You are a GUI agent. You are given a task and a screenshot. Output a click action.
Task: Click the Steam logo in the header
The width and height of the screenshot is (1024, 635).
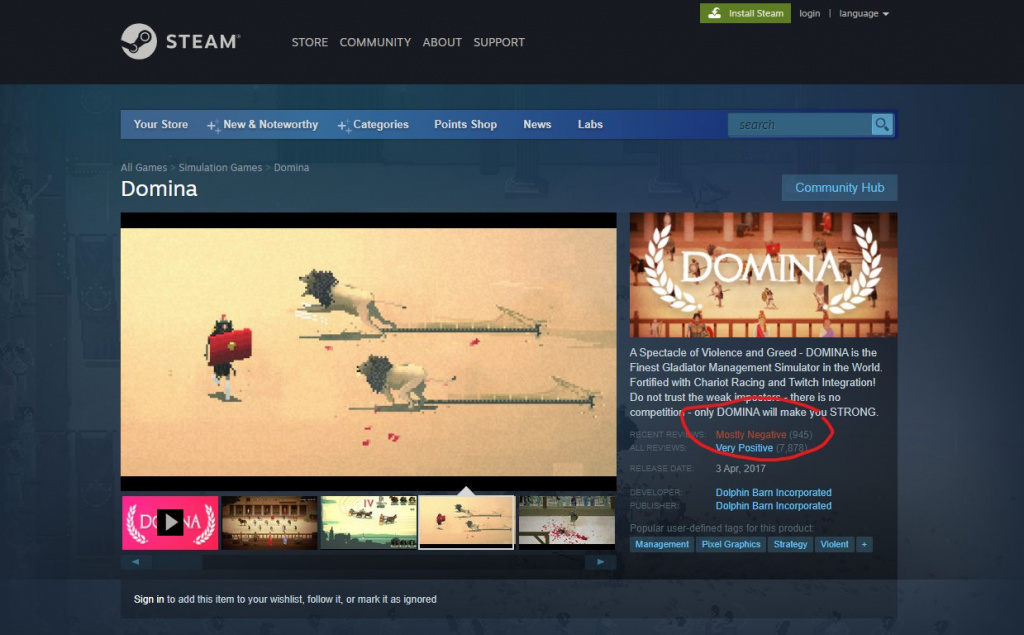click(181, 42)
